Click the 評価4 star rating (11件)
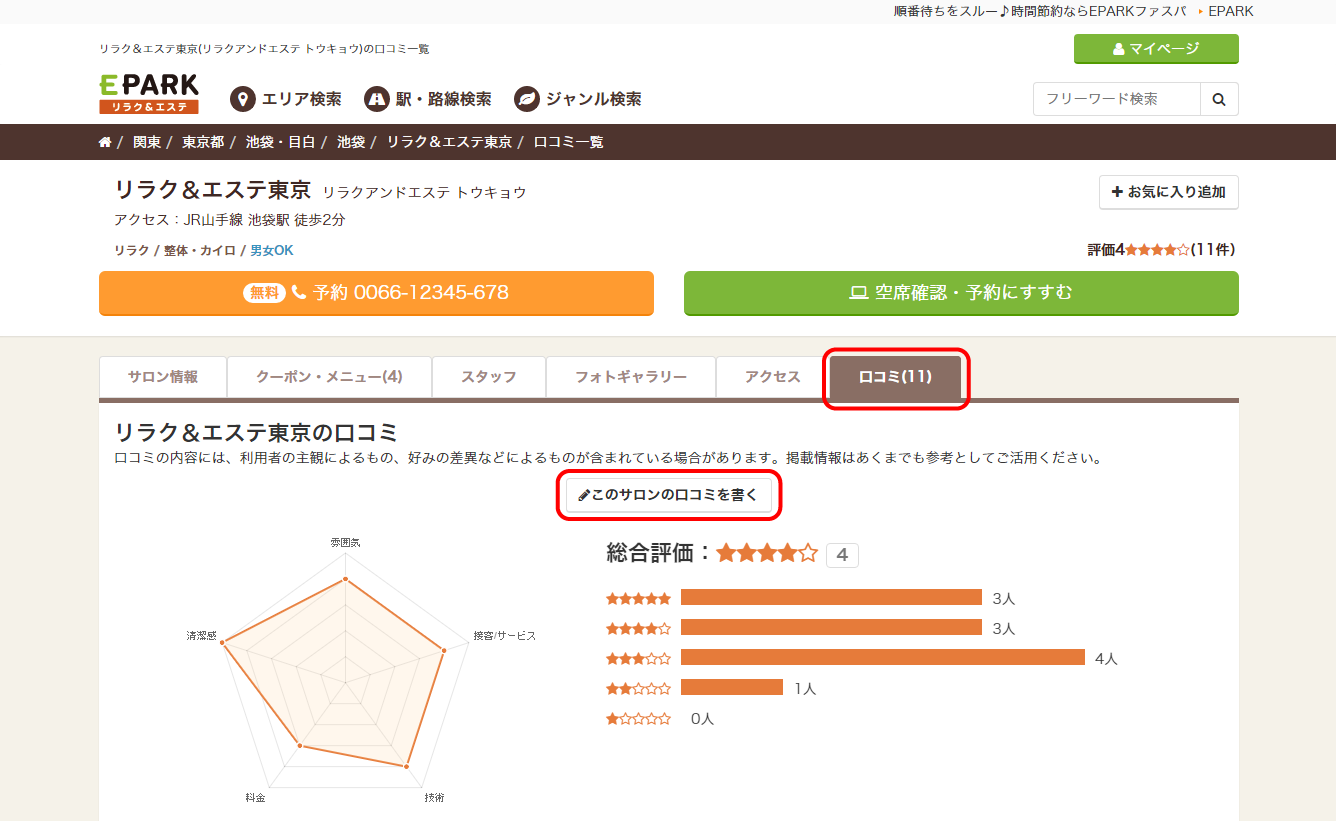Image resolution: width=1336 pixels, height=821 pixels. click(x=1163, y=250)
